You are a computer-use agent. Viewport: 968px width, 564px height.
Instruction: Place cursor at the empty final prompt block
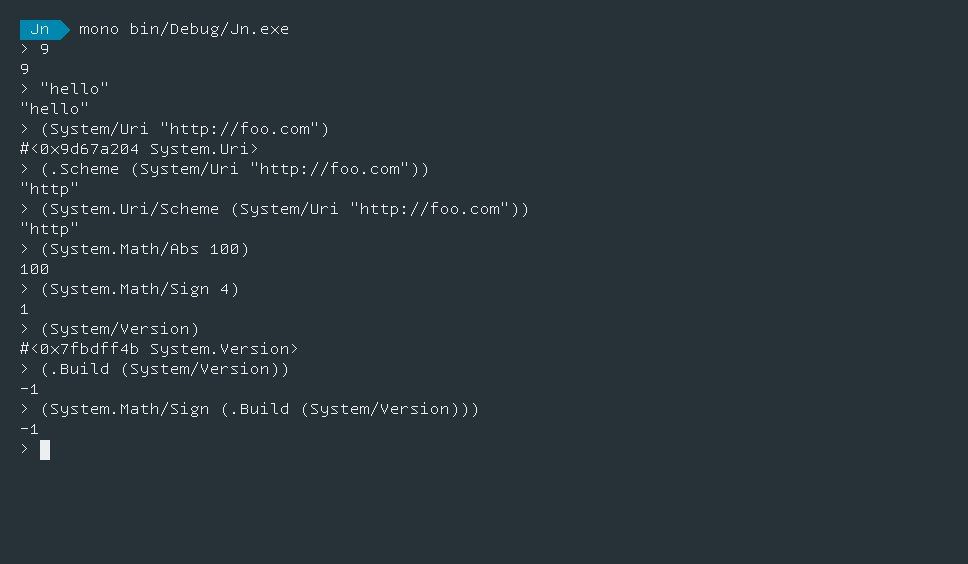(45, 449)
